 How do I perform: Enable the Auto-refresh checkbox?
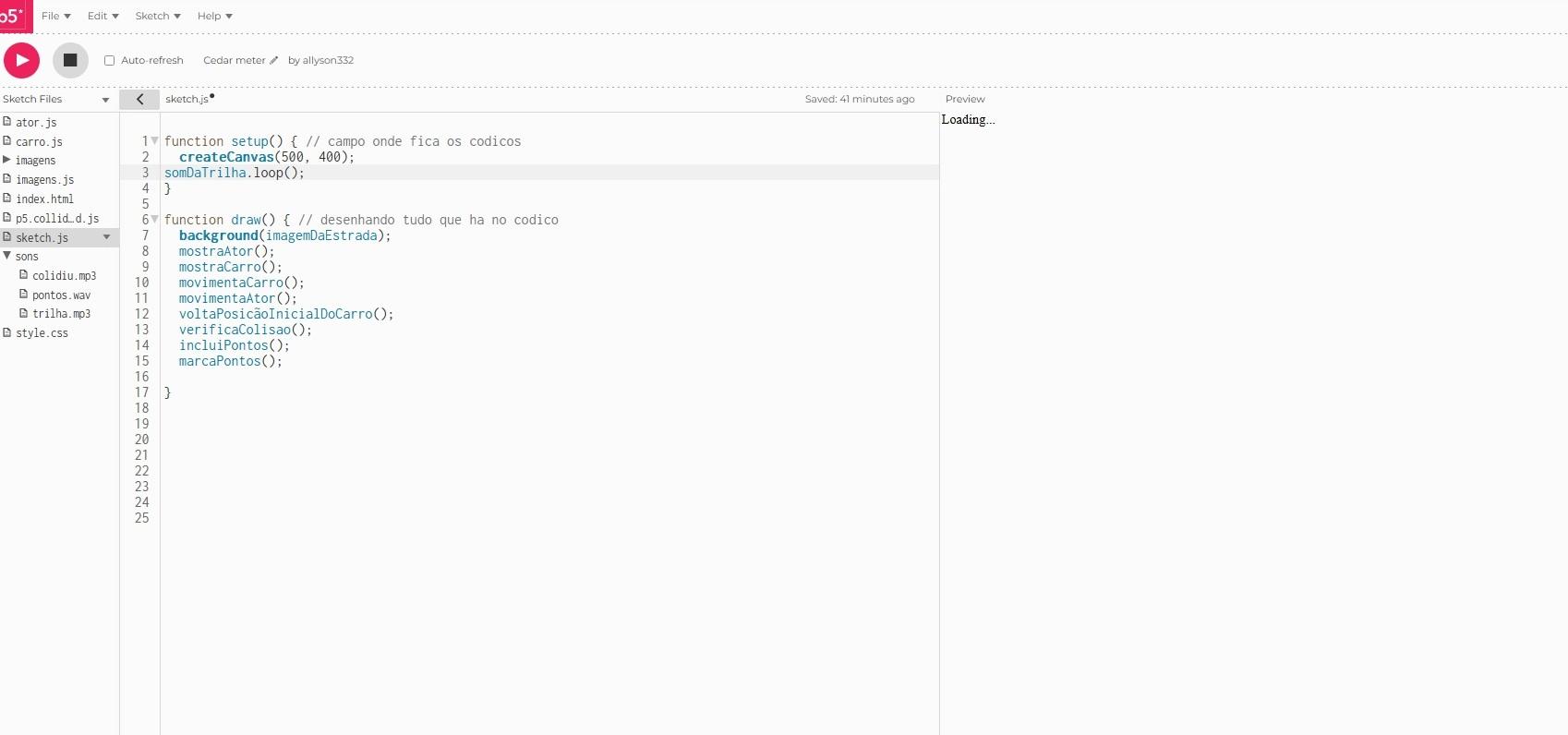click(x=109, y=60)
